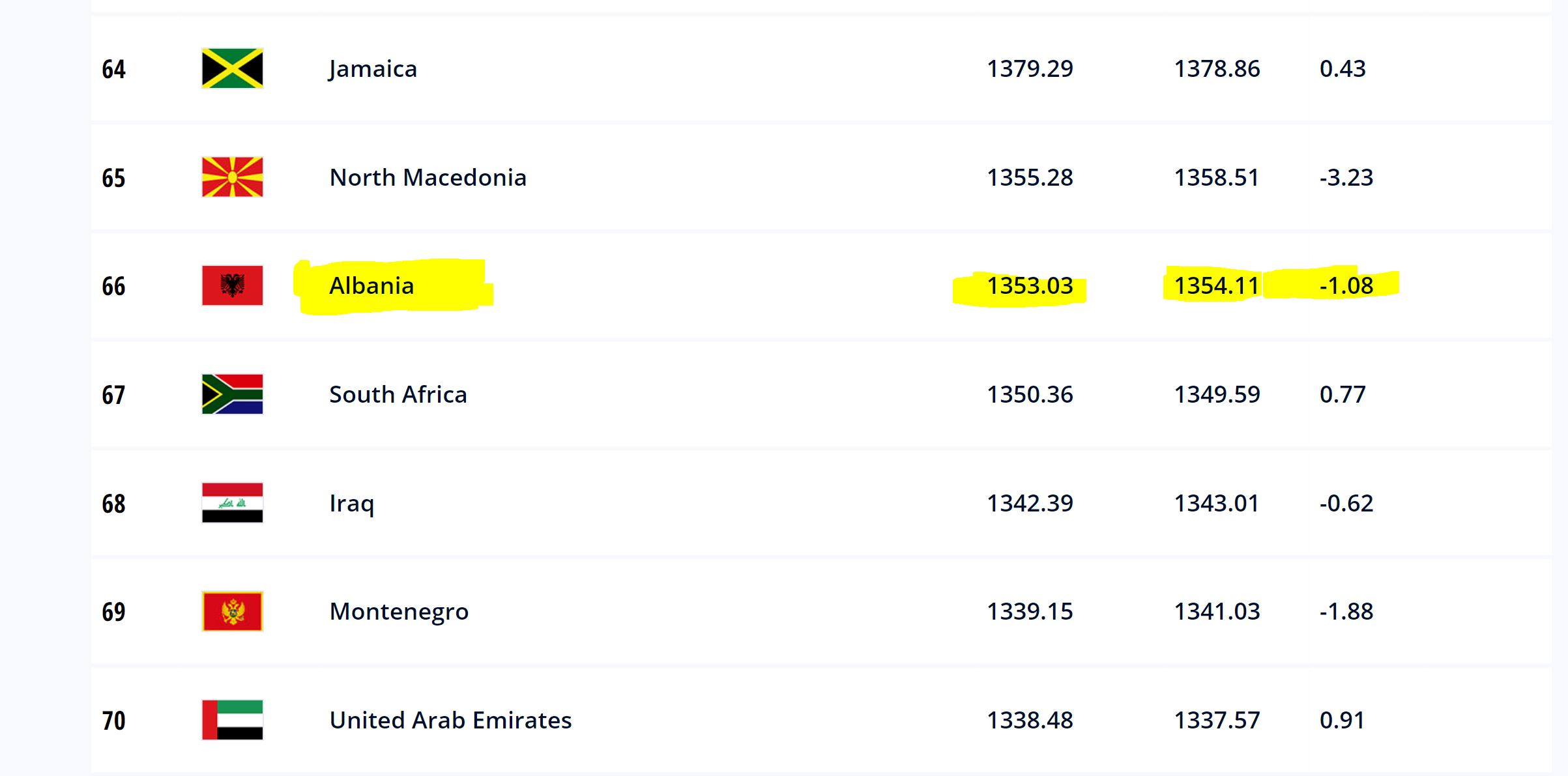The height and width of the screenshot is (776, 1568).
Task: Click rank number 64 in Jamaica row
Action: 113,69
